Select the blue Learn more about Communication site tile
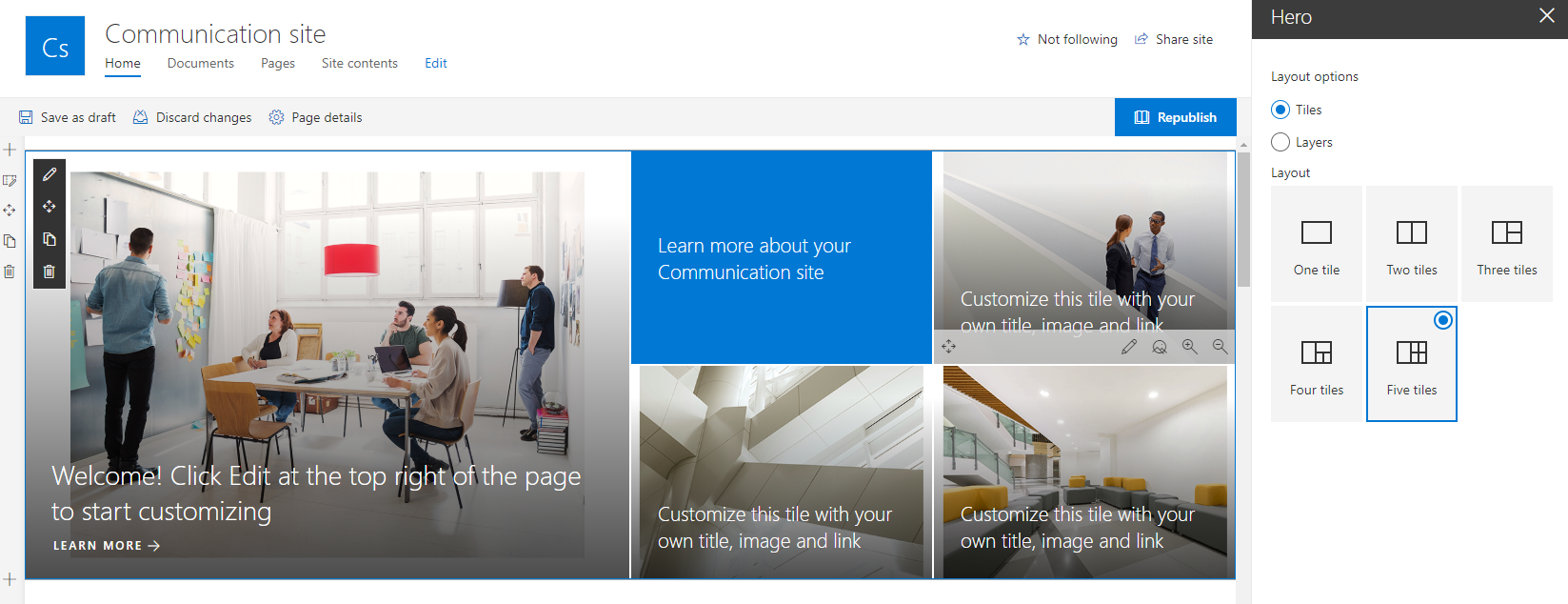The width and height of the screenshot is (1568, 604). click(782, 258)
